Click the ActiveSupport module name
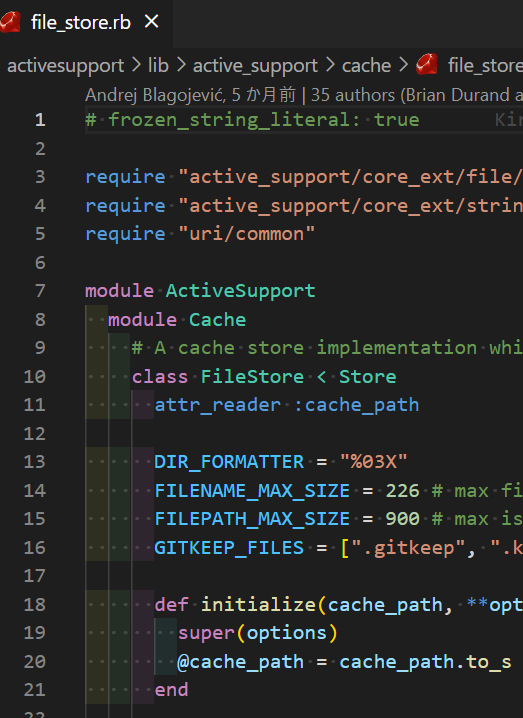Screen dimensions: 523x718 (240, 291)
